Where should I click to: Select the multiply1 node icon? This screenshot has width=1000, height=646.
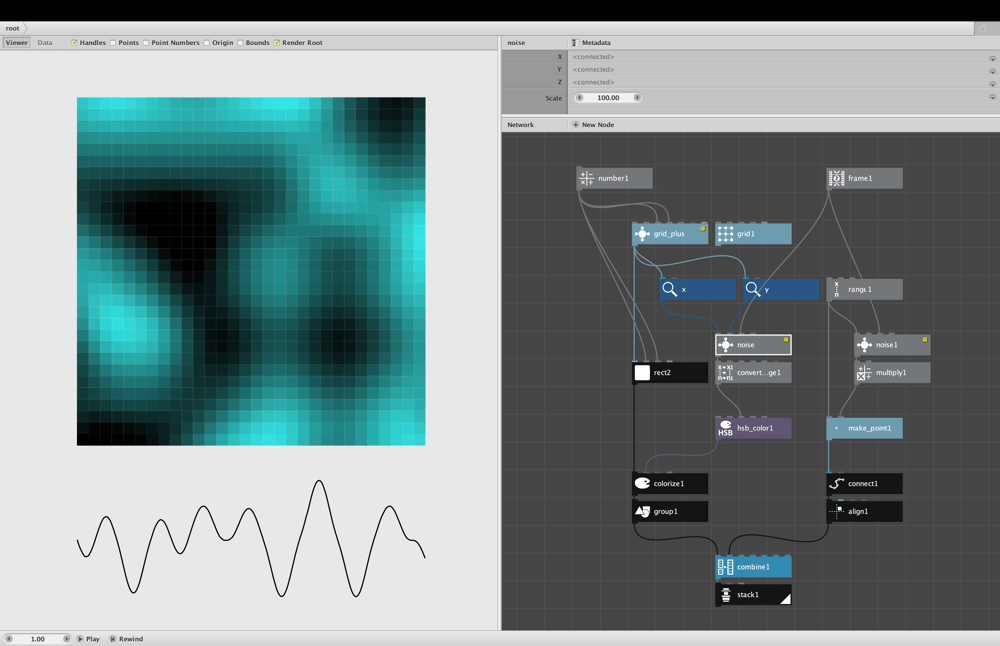864,372
